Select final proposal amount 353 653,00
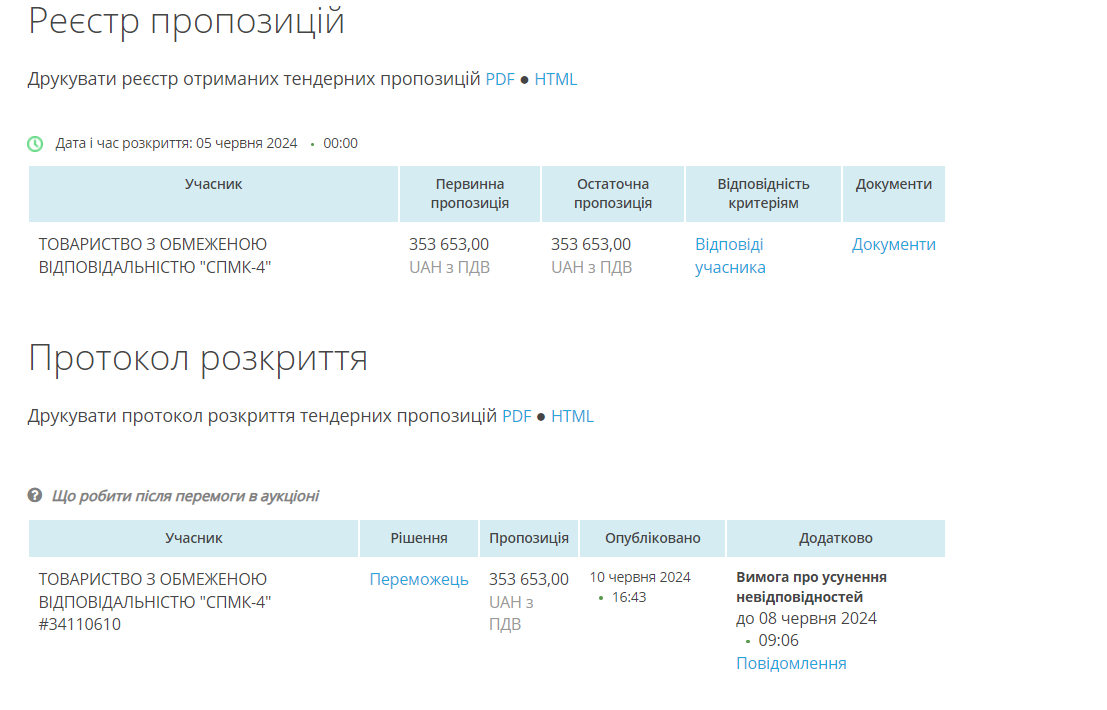The height and width of the screenshot is (710, 1107). 591,244
